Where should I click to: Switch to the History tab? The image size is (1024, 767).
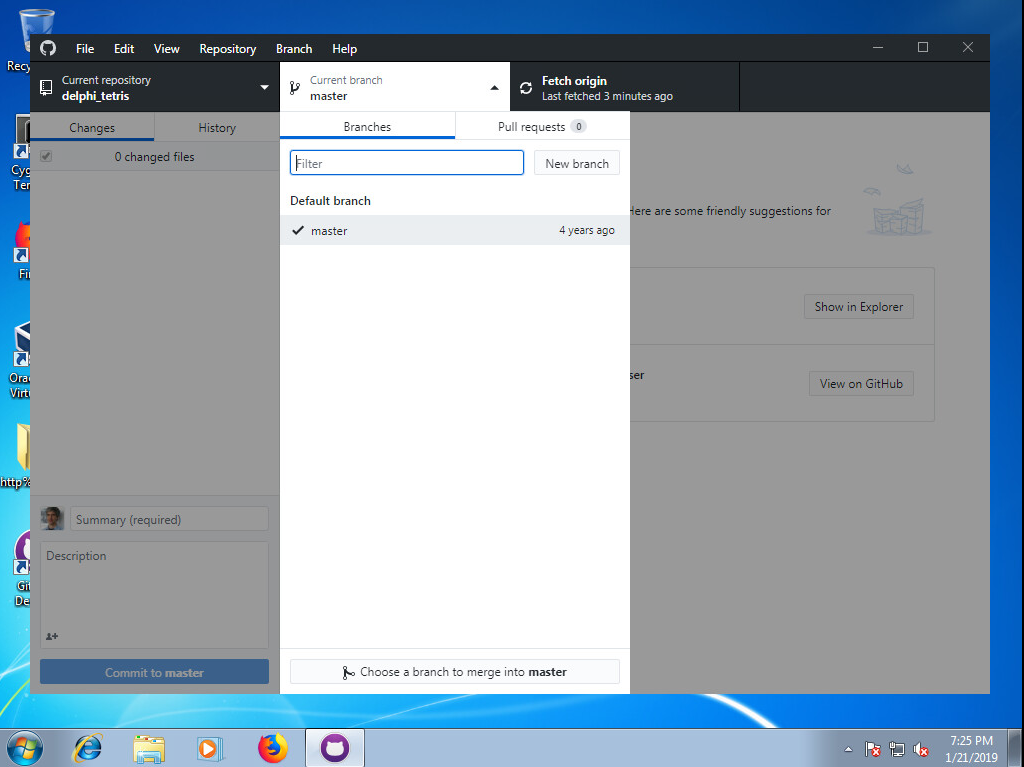(x=217, y=127)
